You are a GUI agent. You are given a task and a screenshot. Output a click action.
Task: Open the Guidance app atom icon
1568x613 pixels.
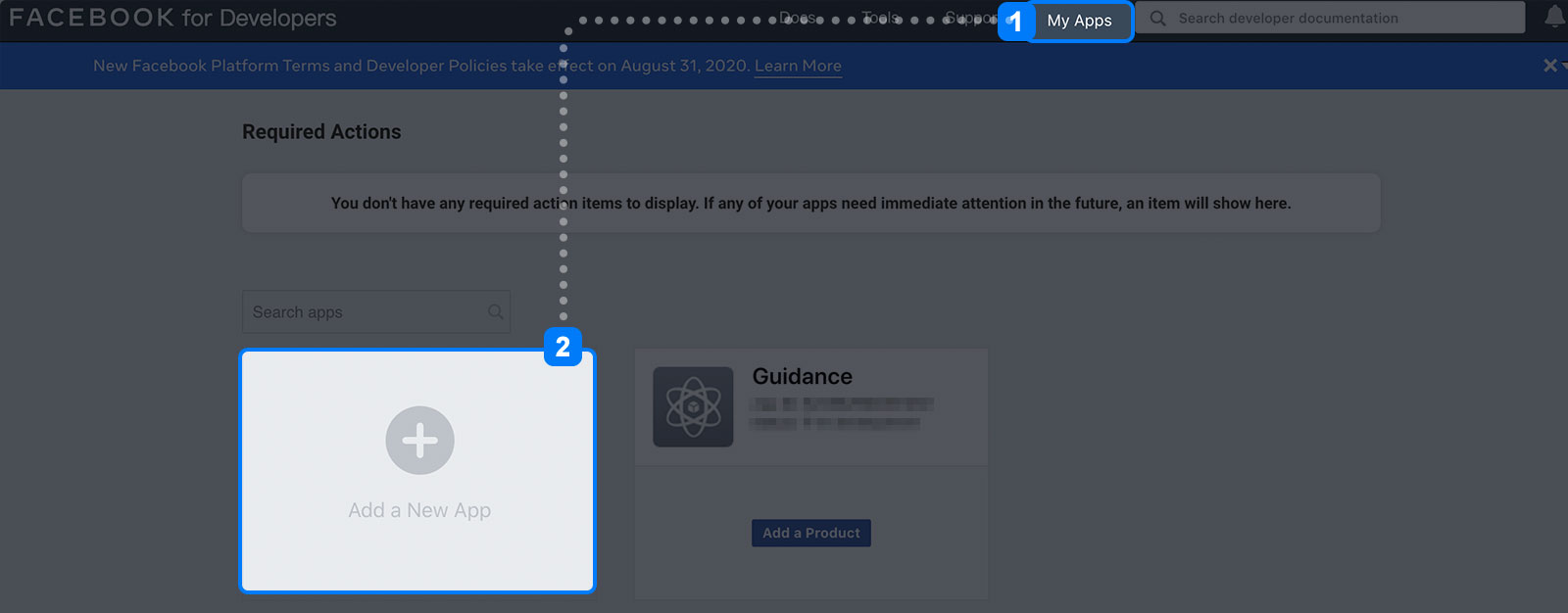coord(693,406)
